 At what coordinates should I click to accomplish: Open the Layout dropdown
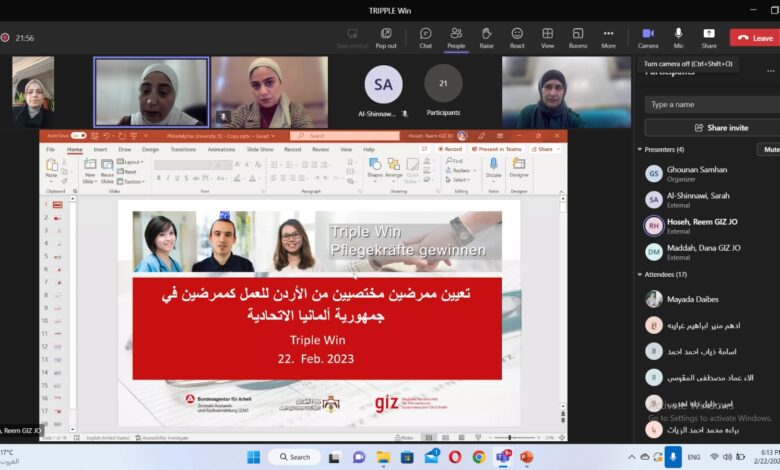point(130,162)
